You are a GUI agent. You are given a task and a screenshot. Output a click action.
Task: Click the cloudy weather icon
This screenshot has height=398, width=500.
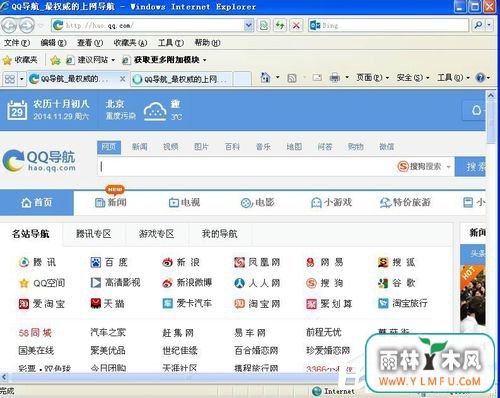[x=155, y=110]
